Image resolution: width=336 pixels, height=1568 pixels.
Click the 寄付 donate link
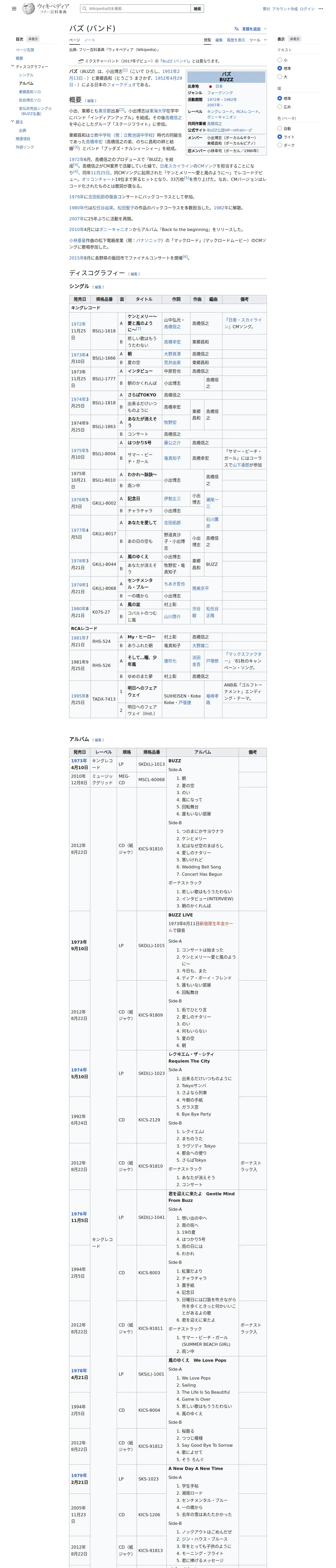(266, 9)
